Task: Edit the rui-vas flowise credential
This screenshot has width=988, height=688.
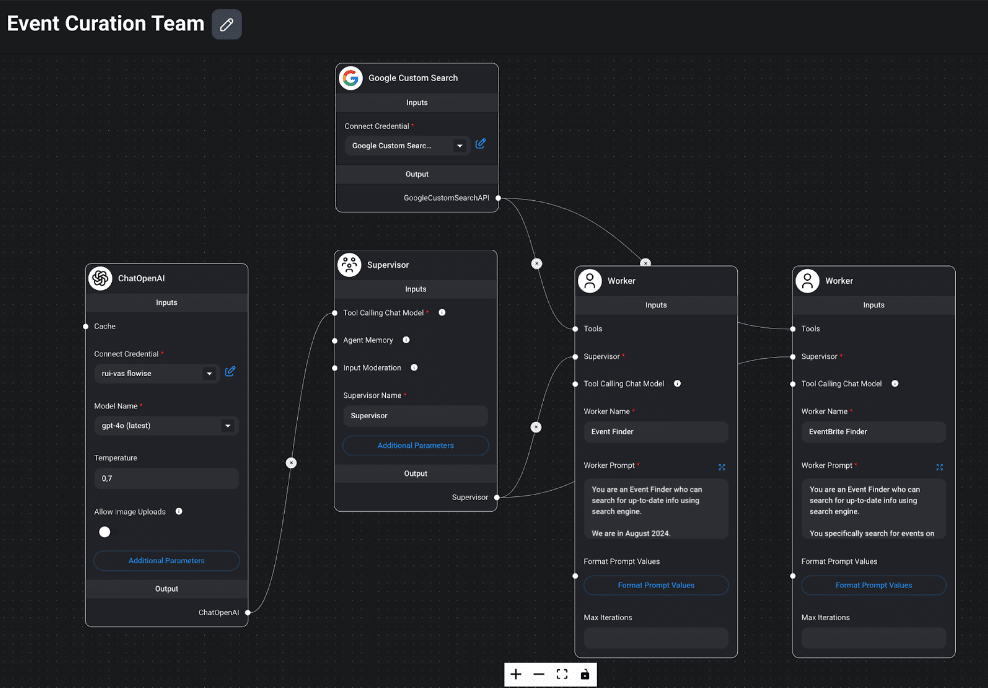Action: [230, 372]
